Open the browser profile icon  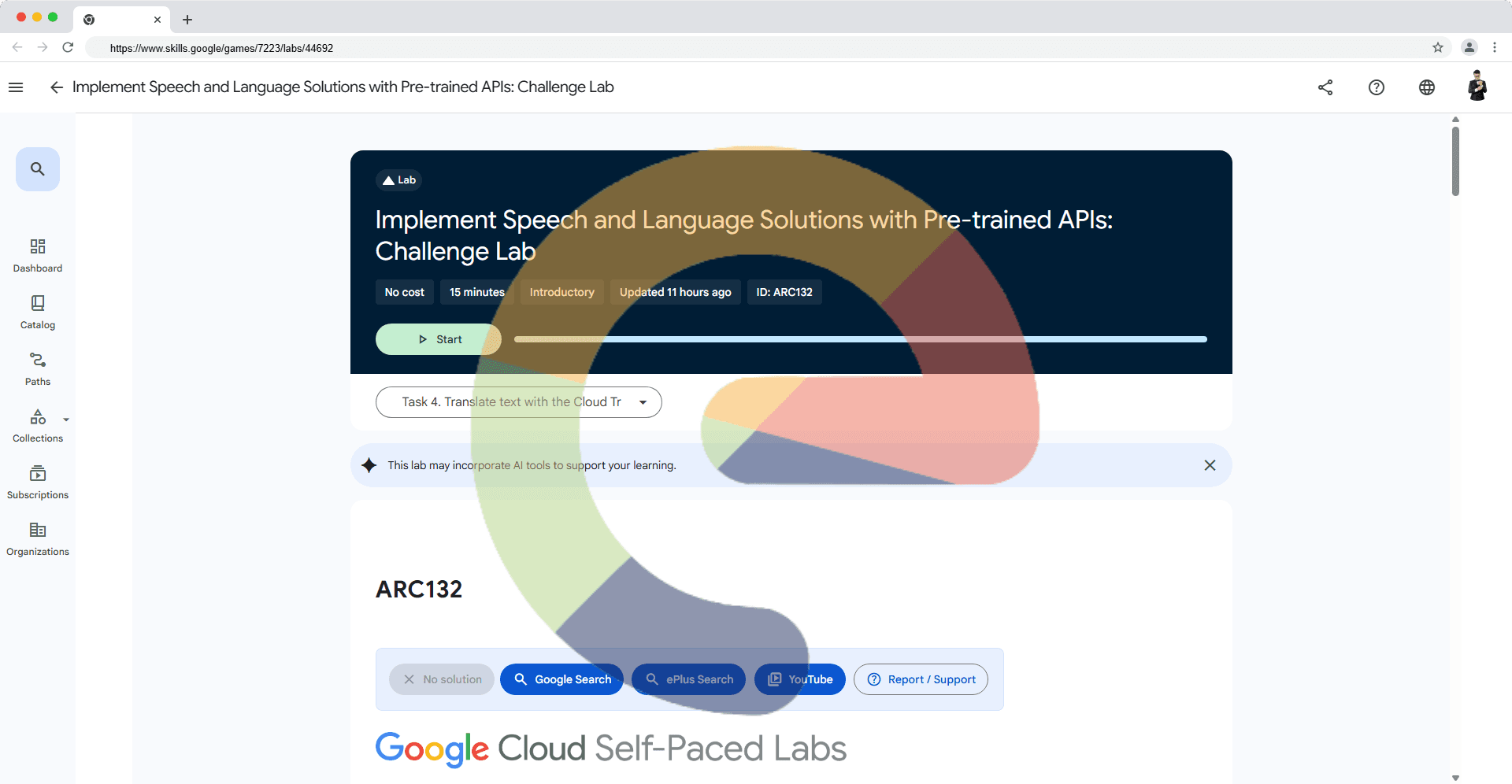click(x=1469, y=47)
